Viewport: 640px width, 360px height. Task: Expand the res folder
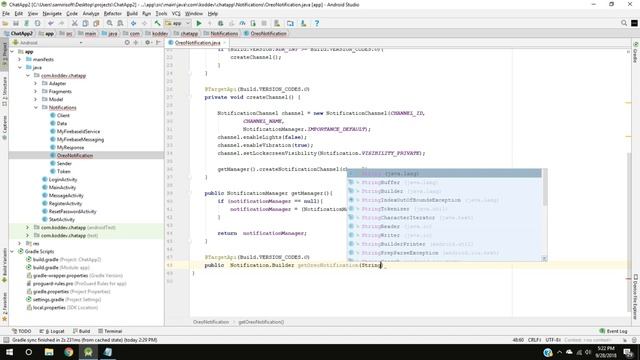20,243
